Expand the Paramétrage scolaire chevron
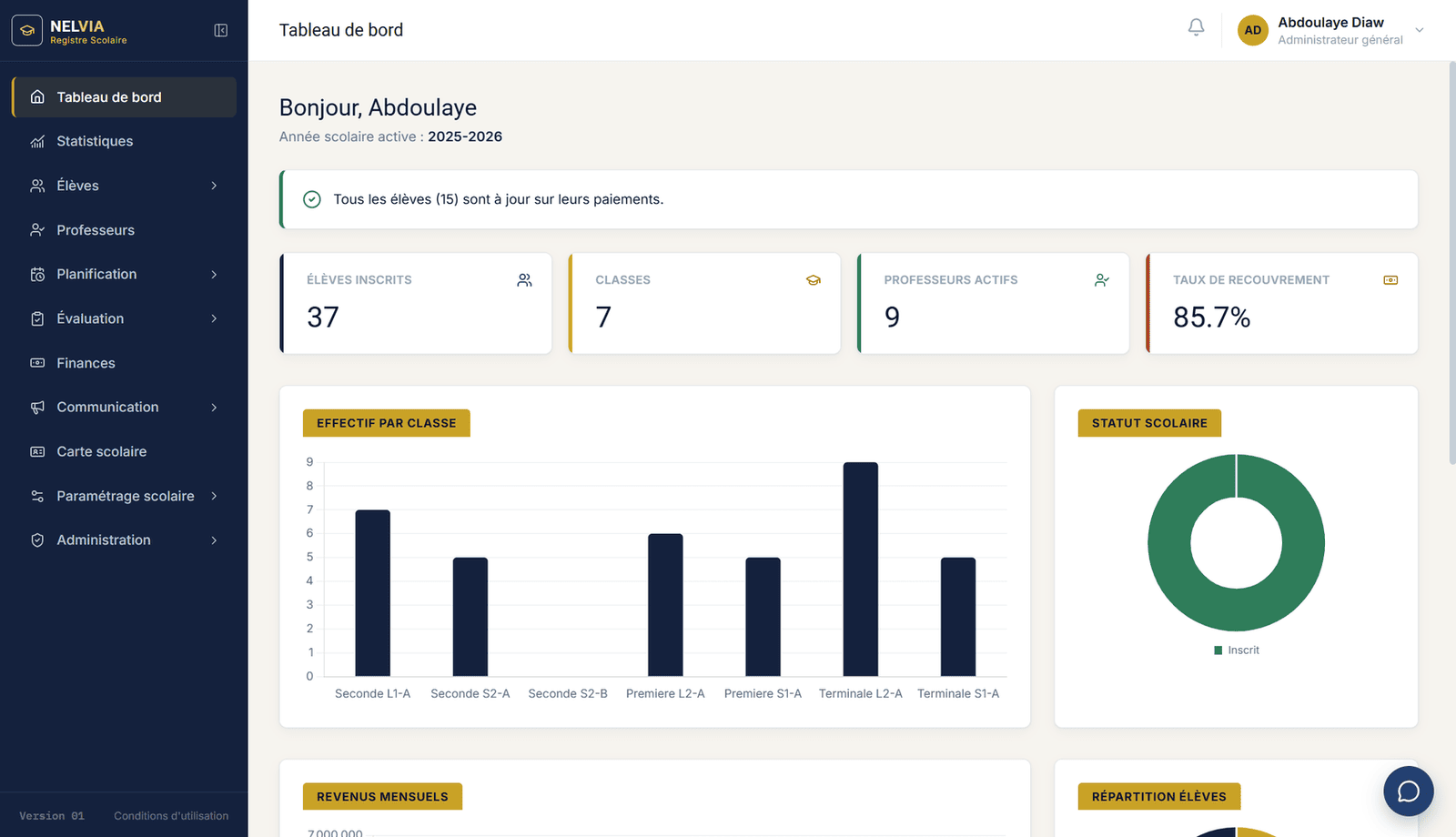Viewport: 1456px width, 837px height. (x=215, y=496)
